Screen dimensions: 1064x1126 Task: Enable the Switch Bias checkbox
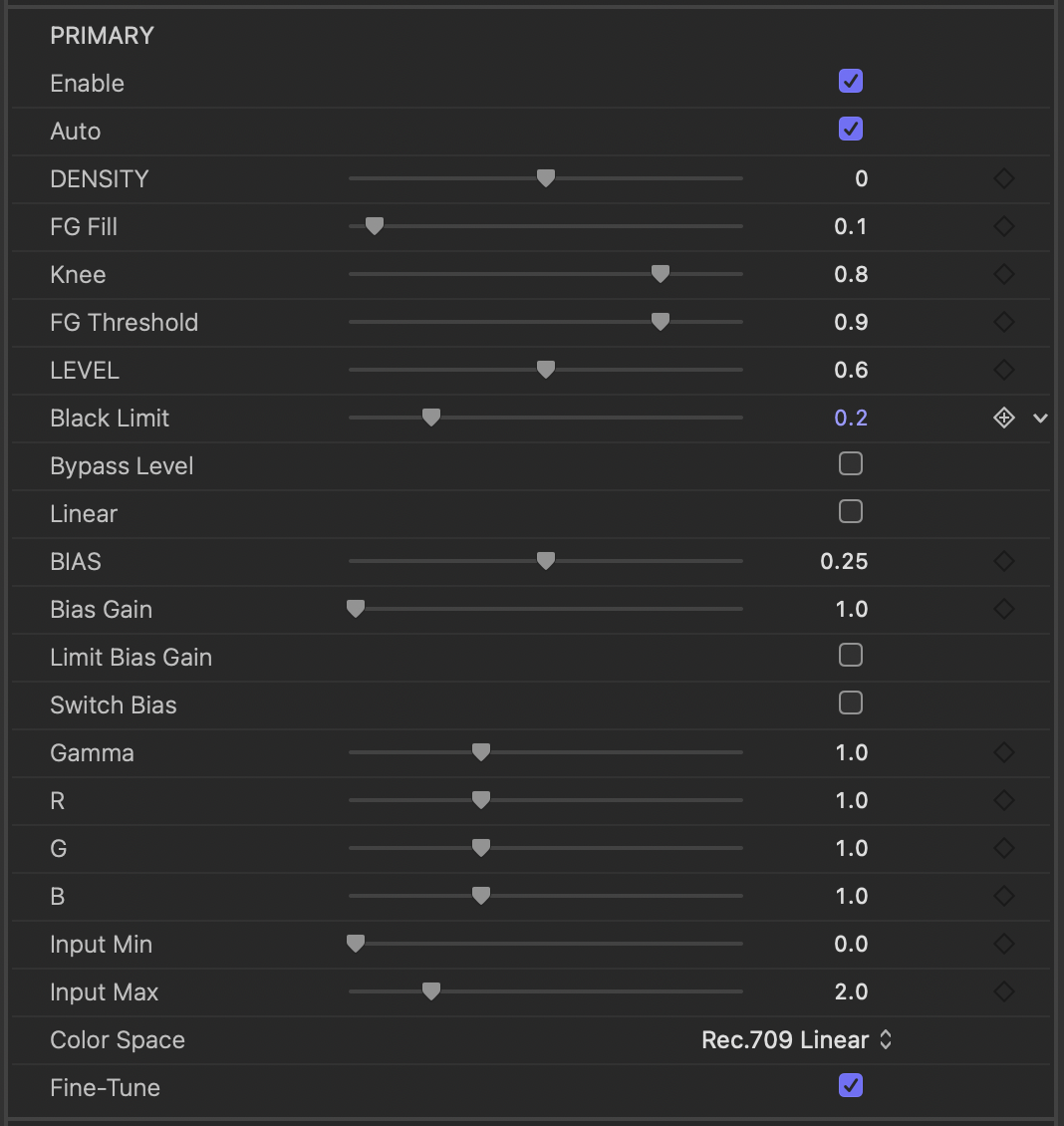click(x=851, y=704)
